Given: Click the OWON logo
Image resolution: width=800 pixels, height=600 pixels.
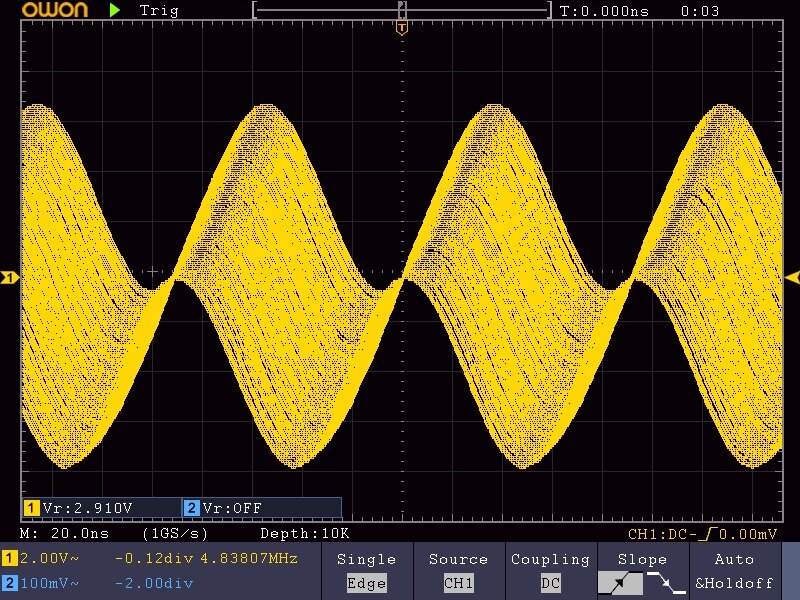Looking at the screenshot, I should [x=54, y=10].
